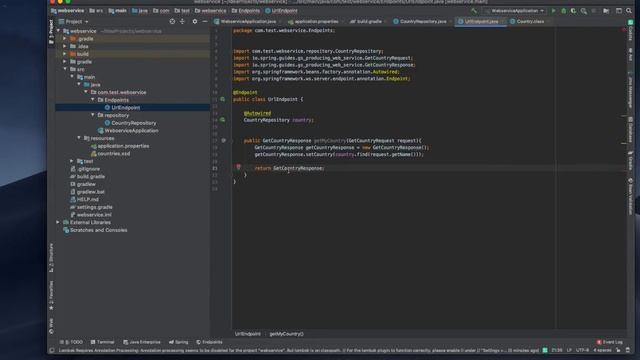The height and width of the screenshot is (360, 640).
Task: Build project with the hammer icon
Action: 474,11
